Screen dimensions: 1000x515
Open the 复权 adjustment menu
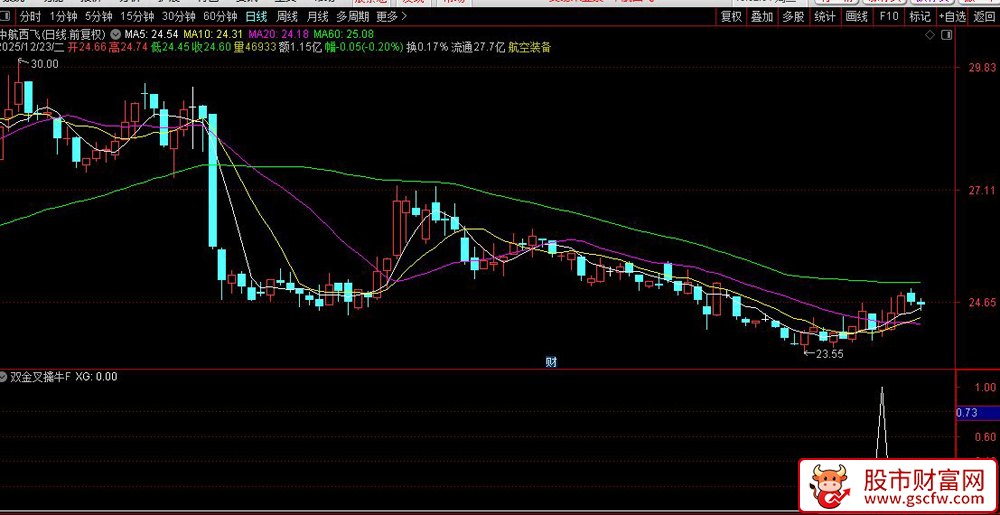point(732,17)
